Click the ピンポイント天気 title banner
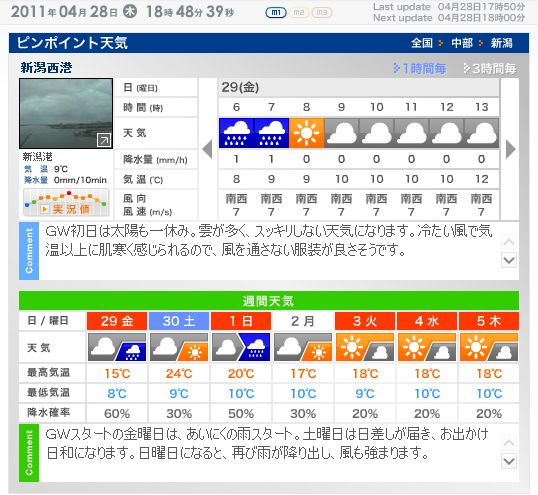The width and height of the screenshot is (538, 495). click(269, 43)
